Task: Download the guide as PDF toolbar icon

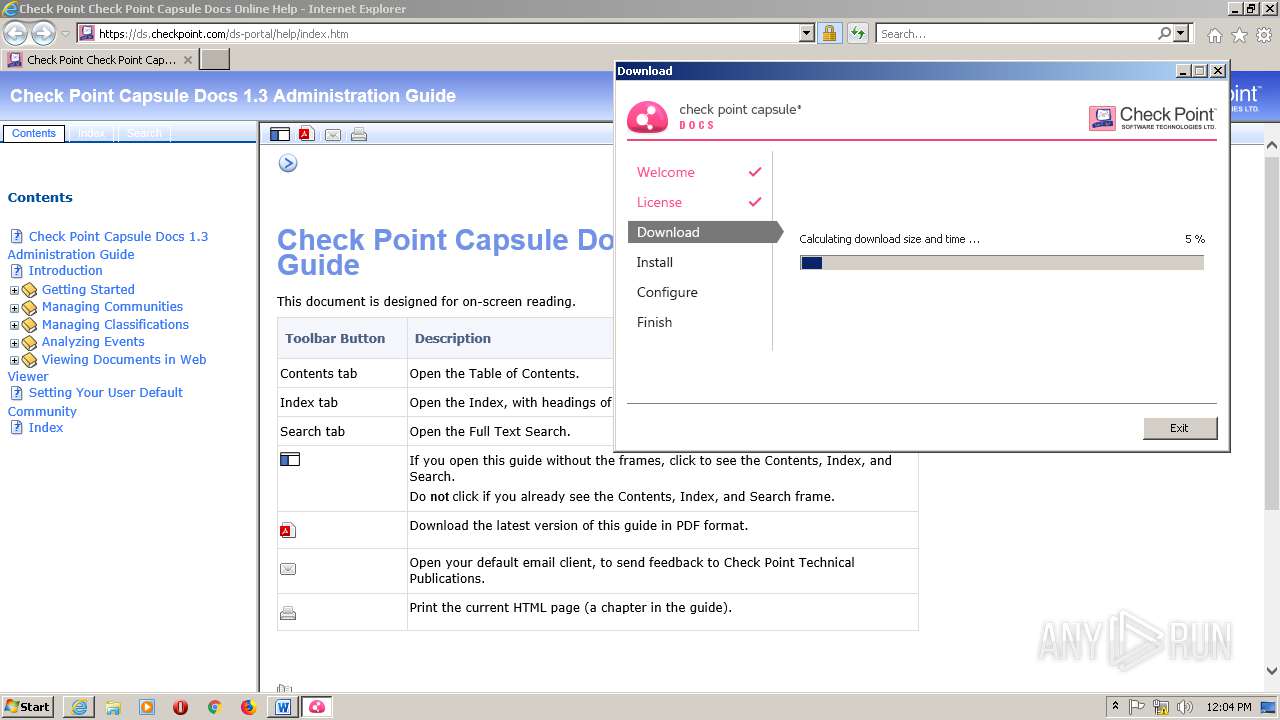Action: (x=307, y=134)
